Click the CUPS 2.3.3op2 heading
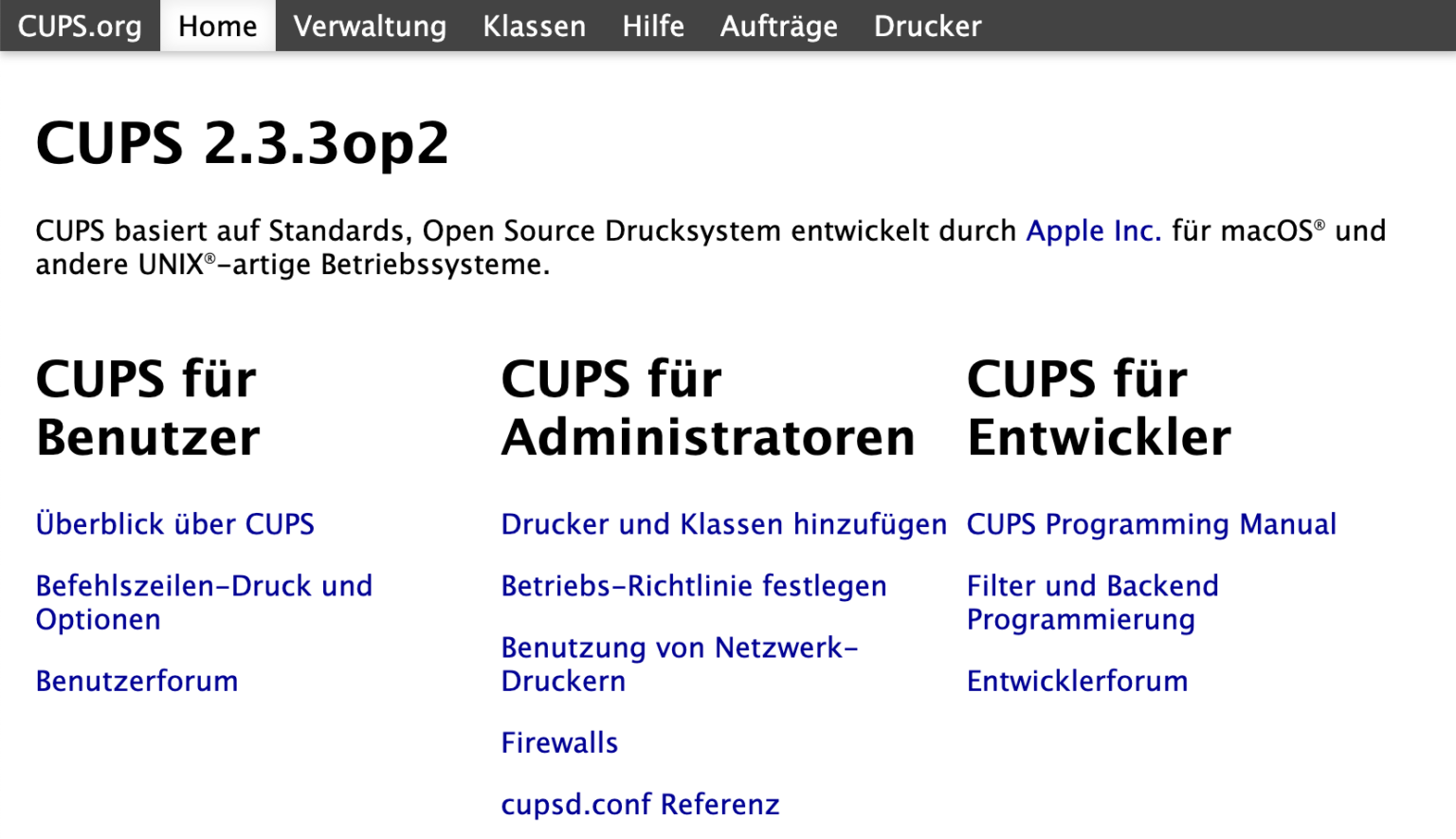 click(242, 144)
